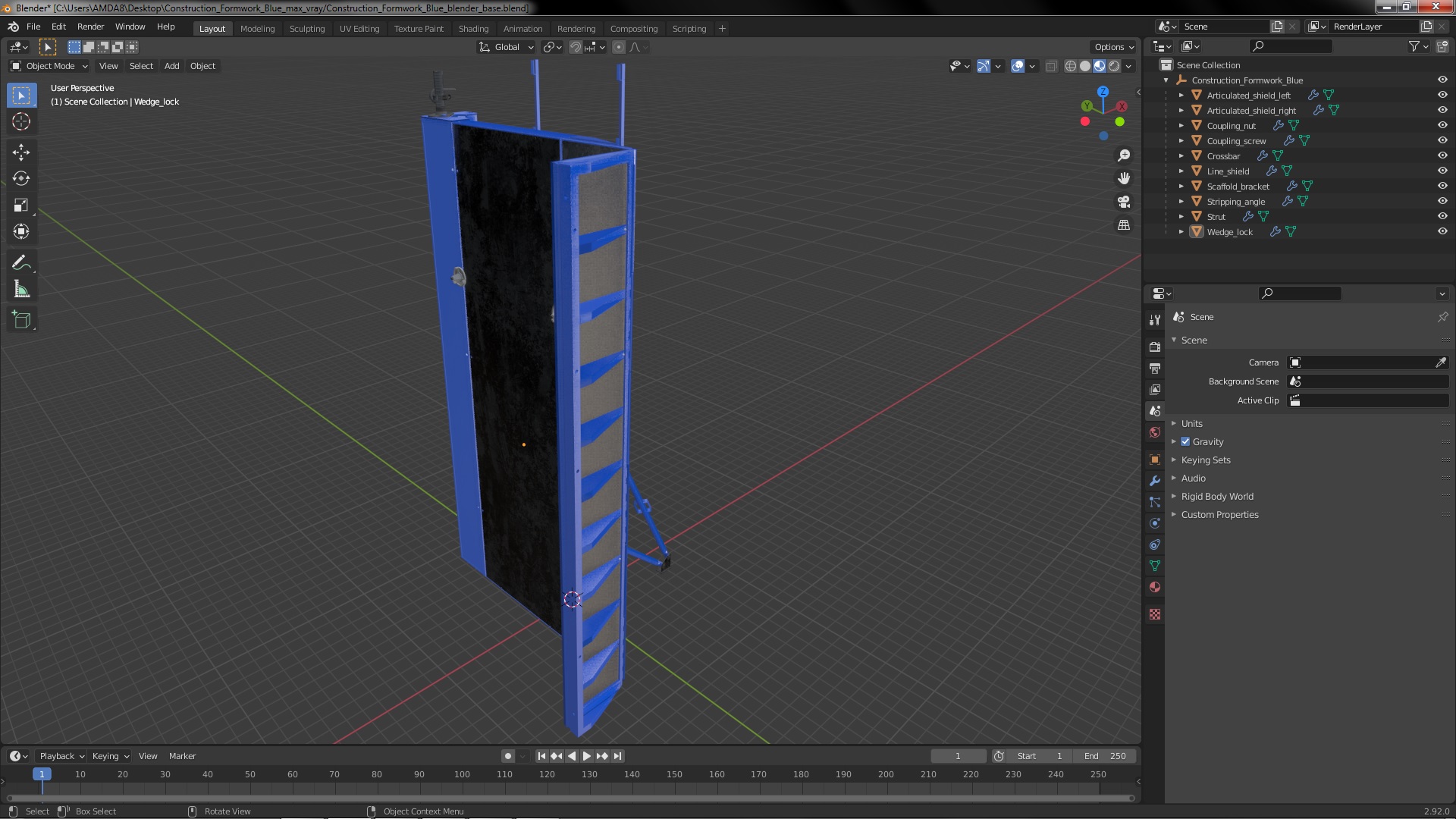The width and height of the screenshot is (1456, 819).
Task: Open the Texture properties tab
Action: click(x=1155, y=614)
